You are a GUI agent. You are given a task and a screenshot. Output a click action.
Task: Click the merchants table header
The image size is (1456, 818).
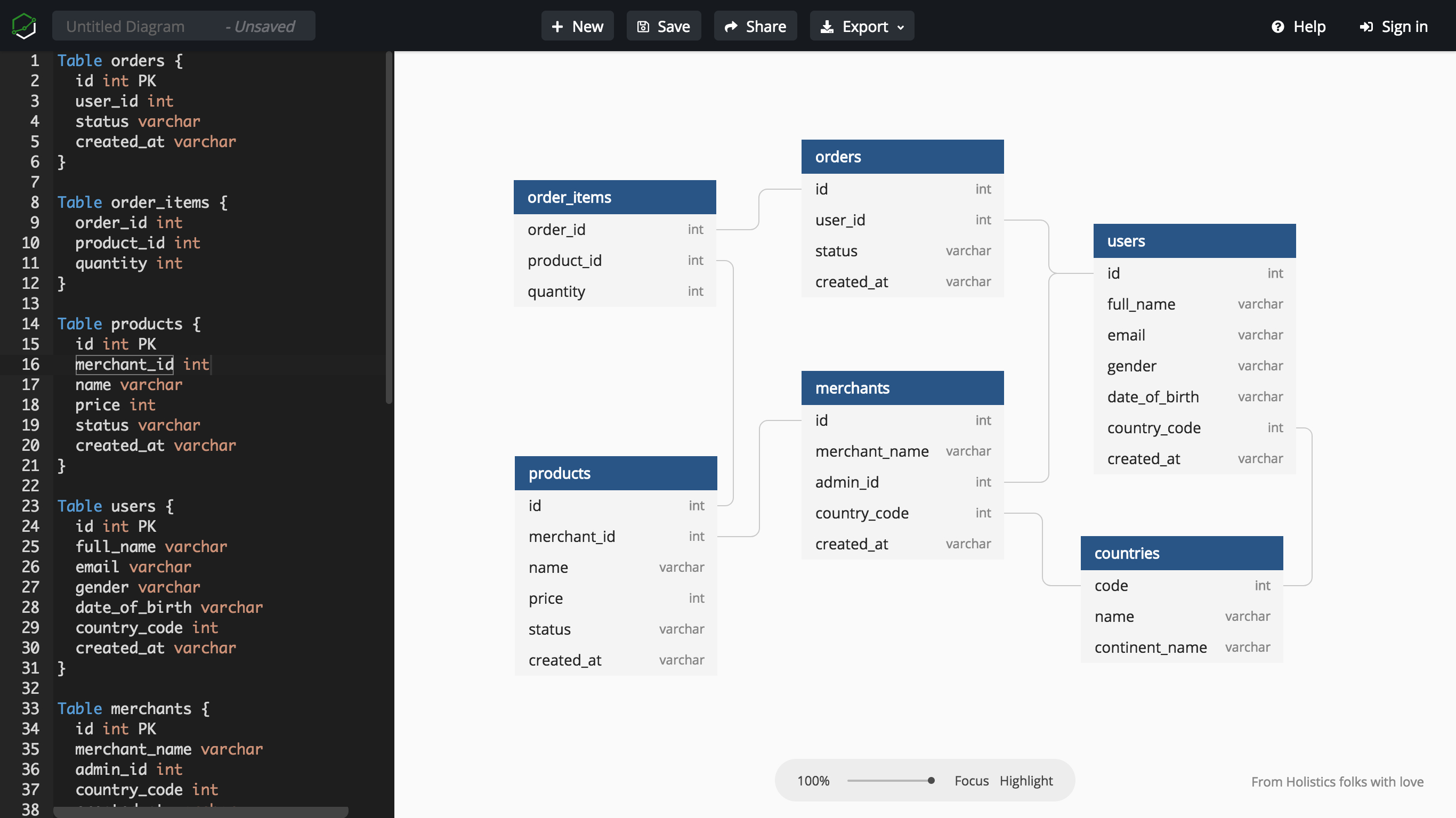(x=901, y=387)
